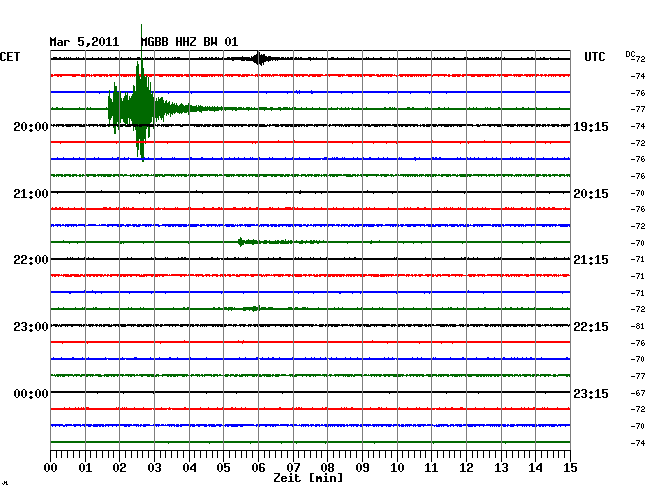Click the large earthquake waveform on green trace
Viewport: 650px width, 494px height.
coord(142,109)
